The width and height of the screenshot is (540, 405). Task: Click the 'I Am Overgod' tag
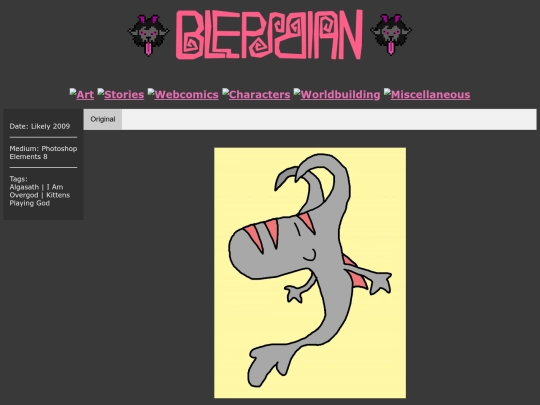pos(37,191)
